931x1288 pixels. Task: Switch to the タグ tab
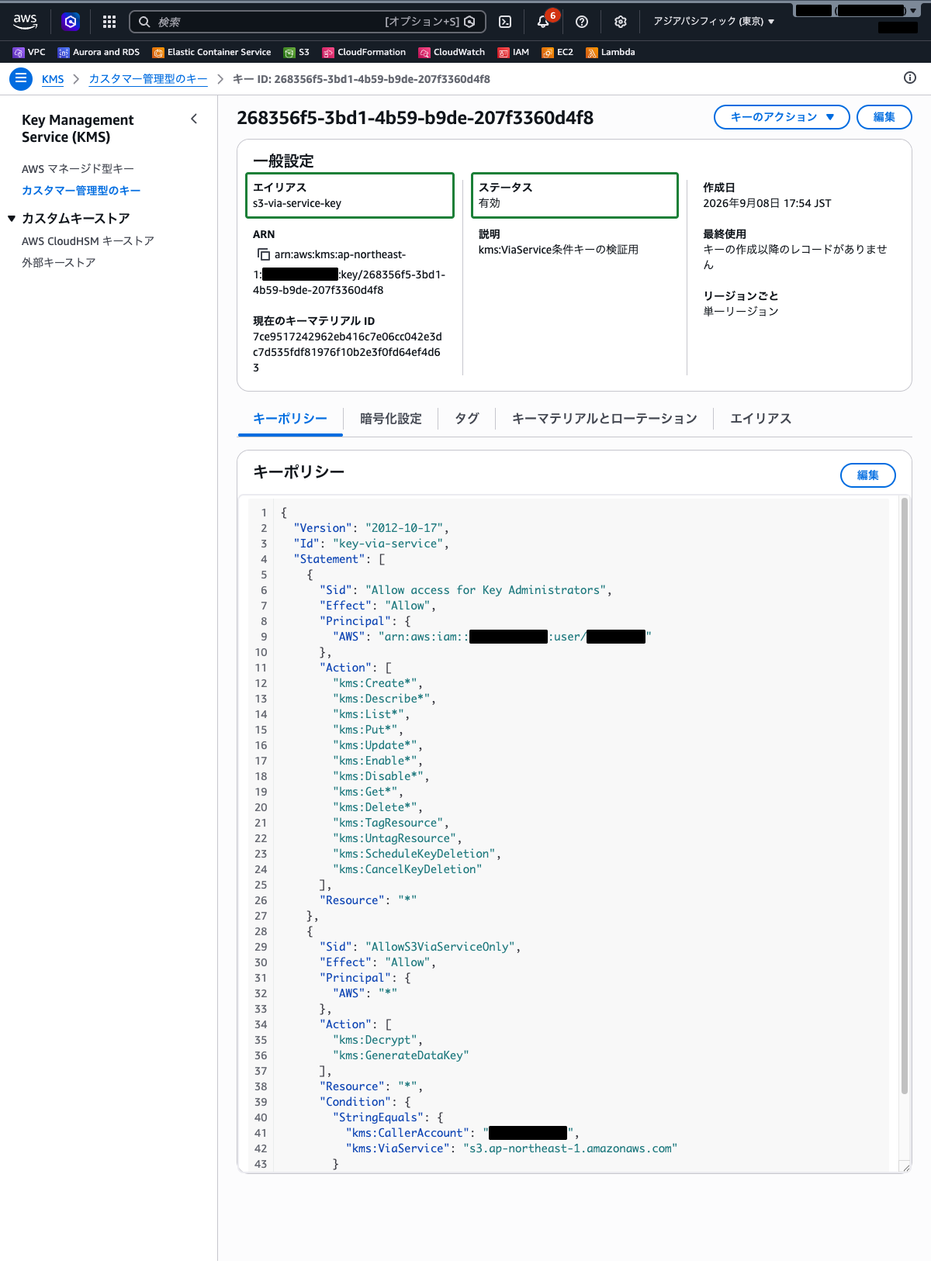coord(467,419)
